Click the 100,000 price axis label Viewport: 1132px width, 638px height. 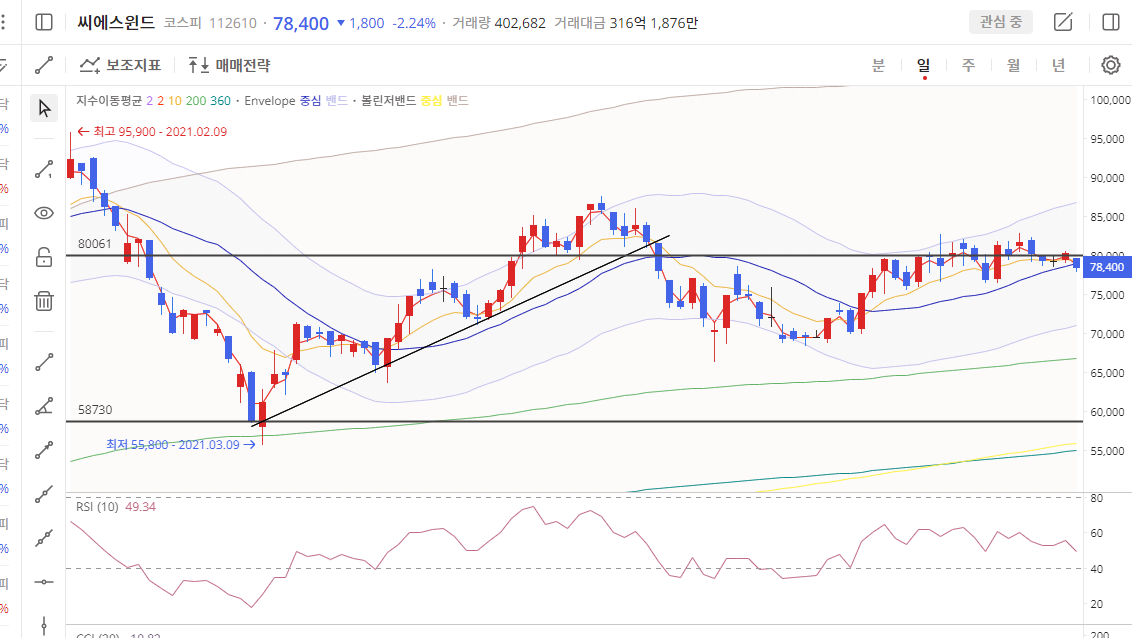pos(1110,100)
